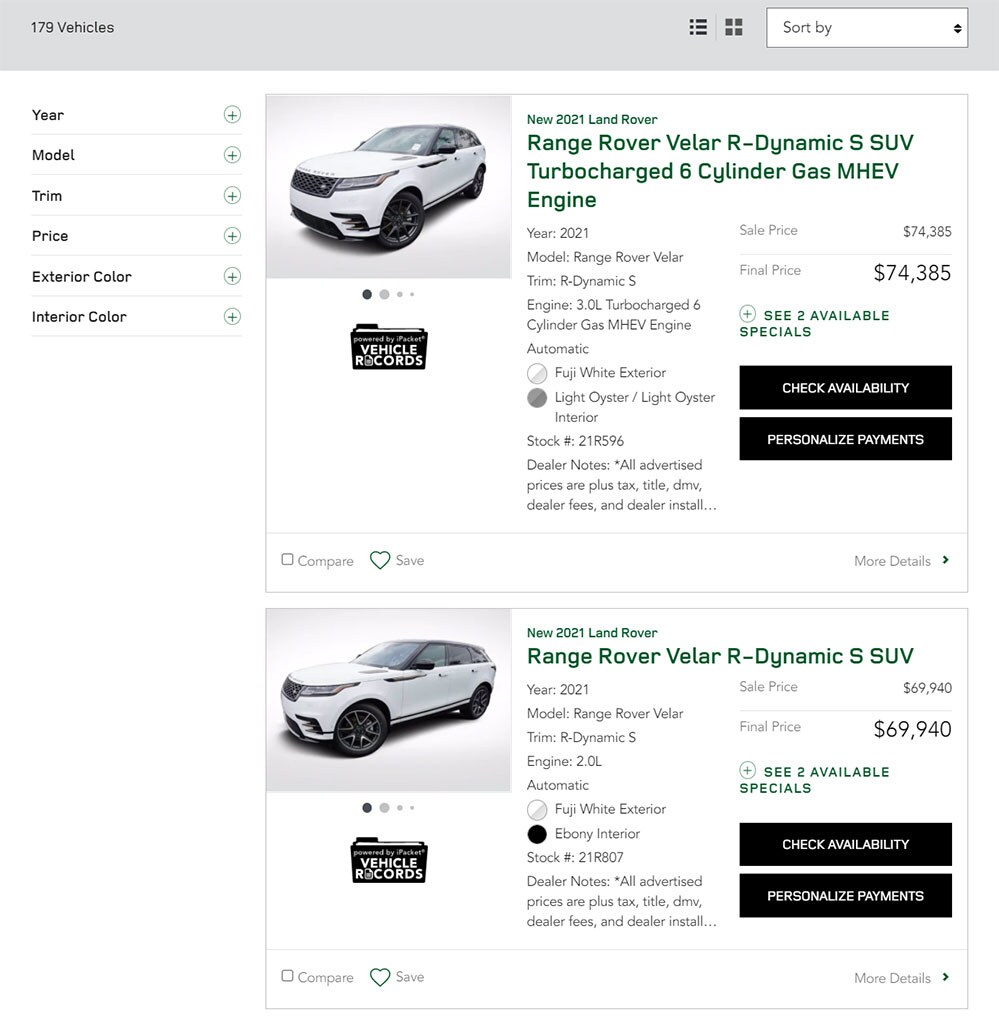This screenshot has height=1016, width=999.
Task: Select first image dot for stock 21R807
Action: point(367,807)
